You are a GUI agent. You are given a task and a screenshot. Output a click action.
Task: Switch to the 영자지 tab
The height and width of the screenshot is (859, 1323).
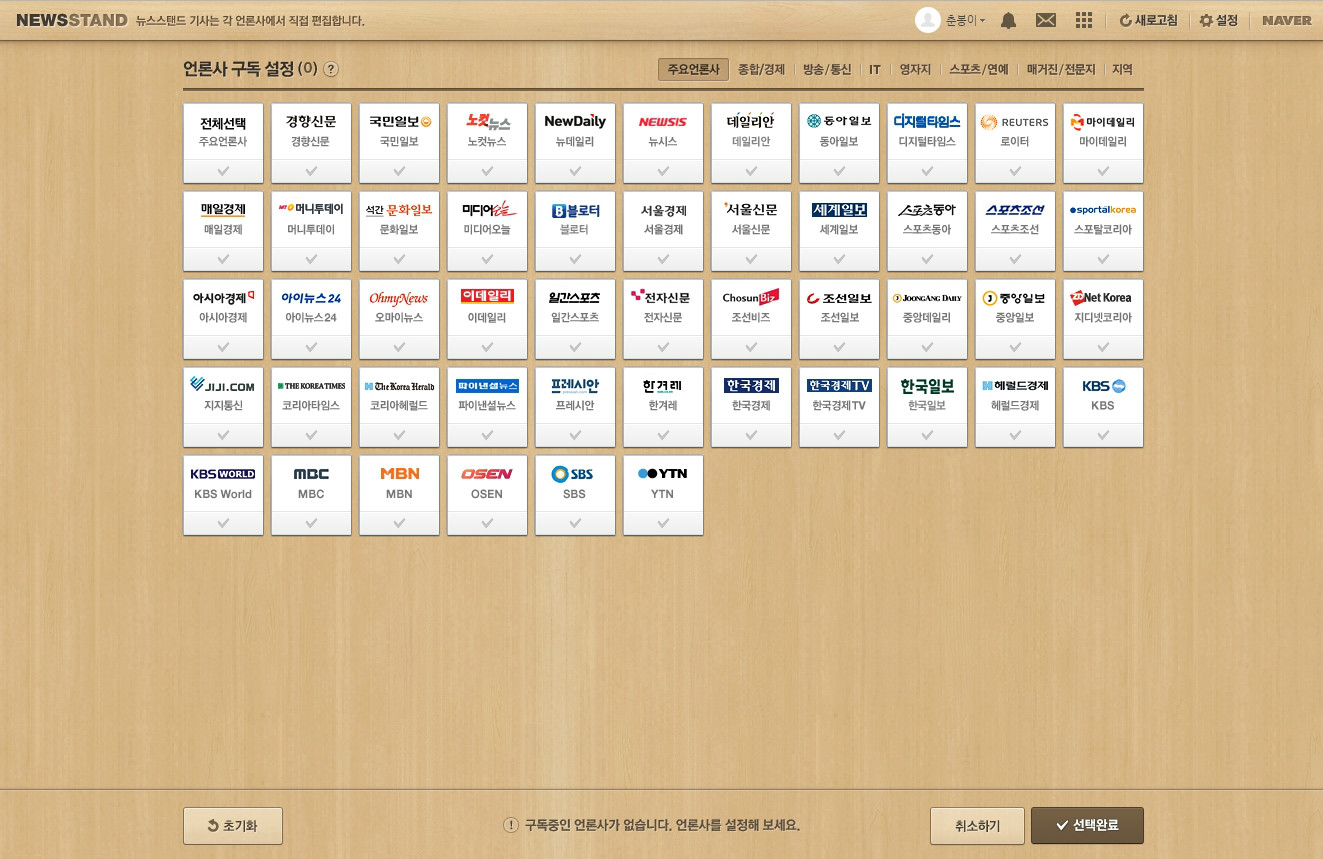915,70
